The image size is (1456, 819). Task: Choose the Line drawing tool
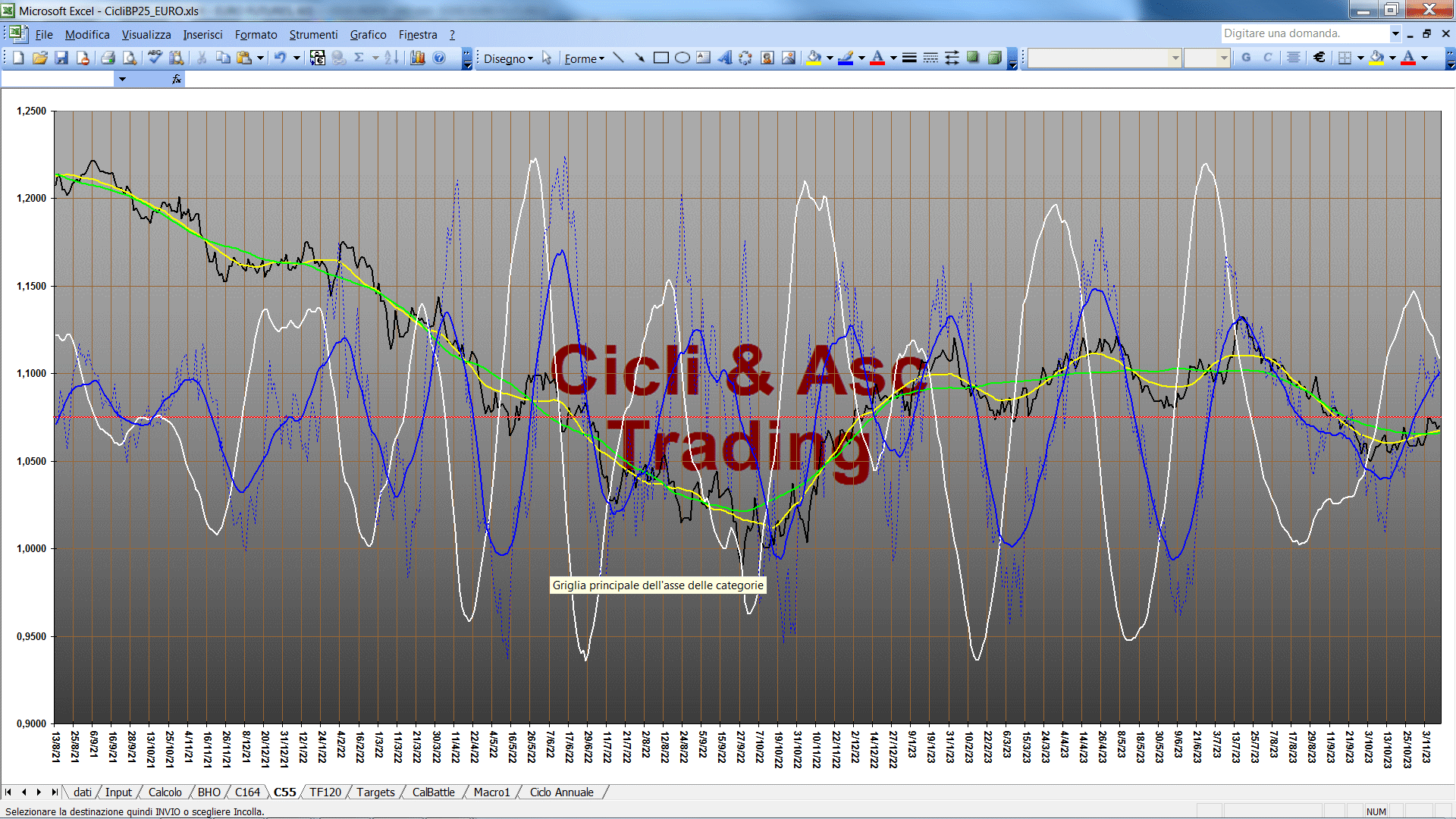(619, 58)
